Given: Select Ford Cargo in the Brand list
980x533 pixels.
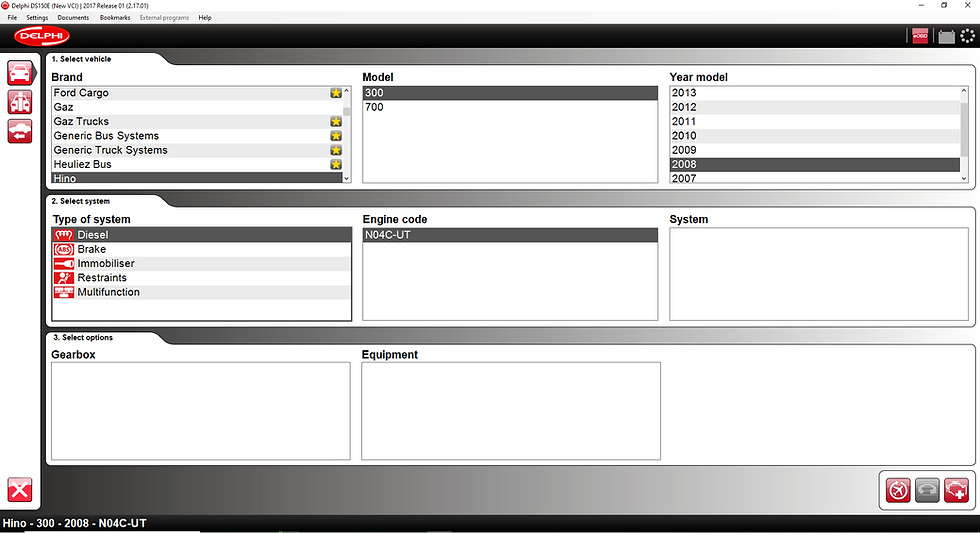Looking at the screenshot, I should [x=198, y=93].
